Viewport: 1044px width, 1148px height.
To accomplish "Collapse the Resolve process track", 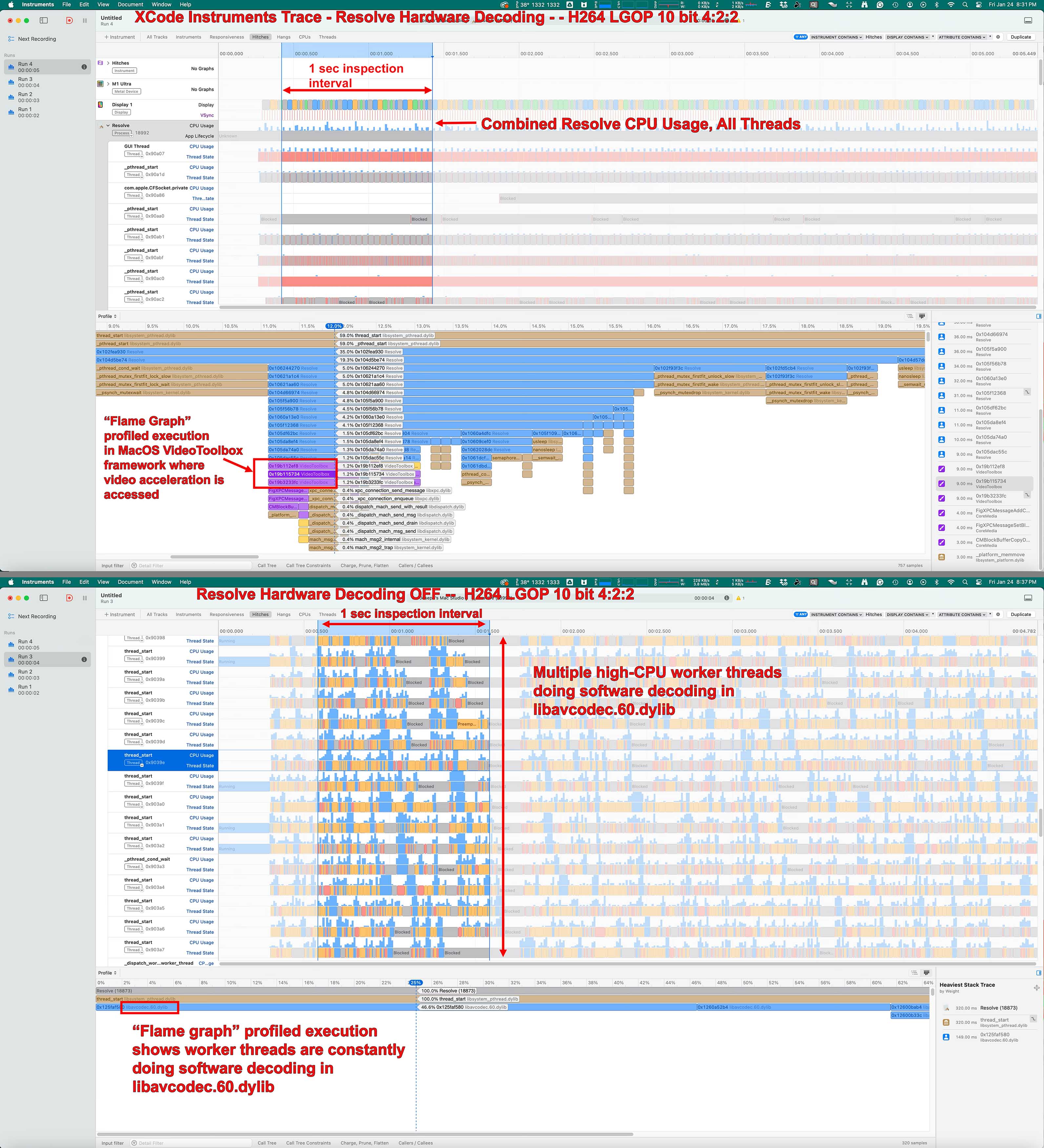I will [x=108, y=125].
